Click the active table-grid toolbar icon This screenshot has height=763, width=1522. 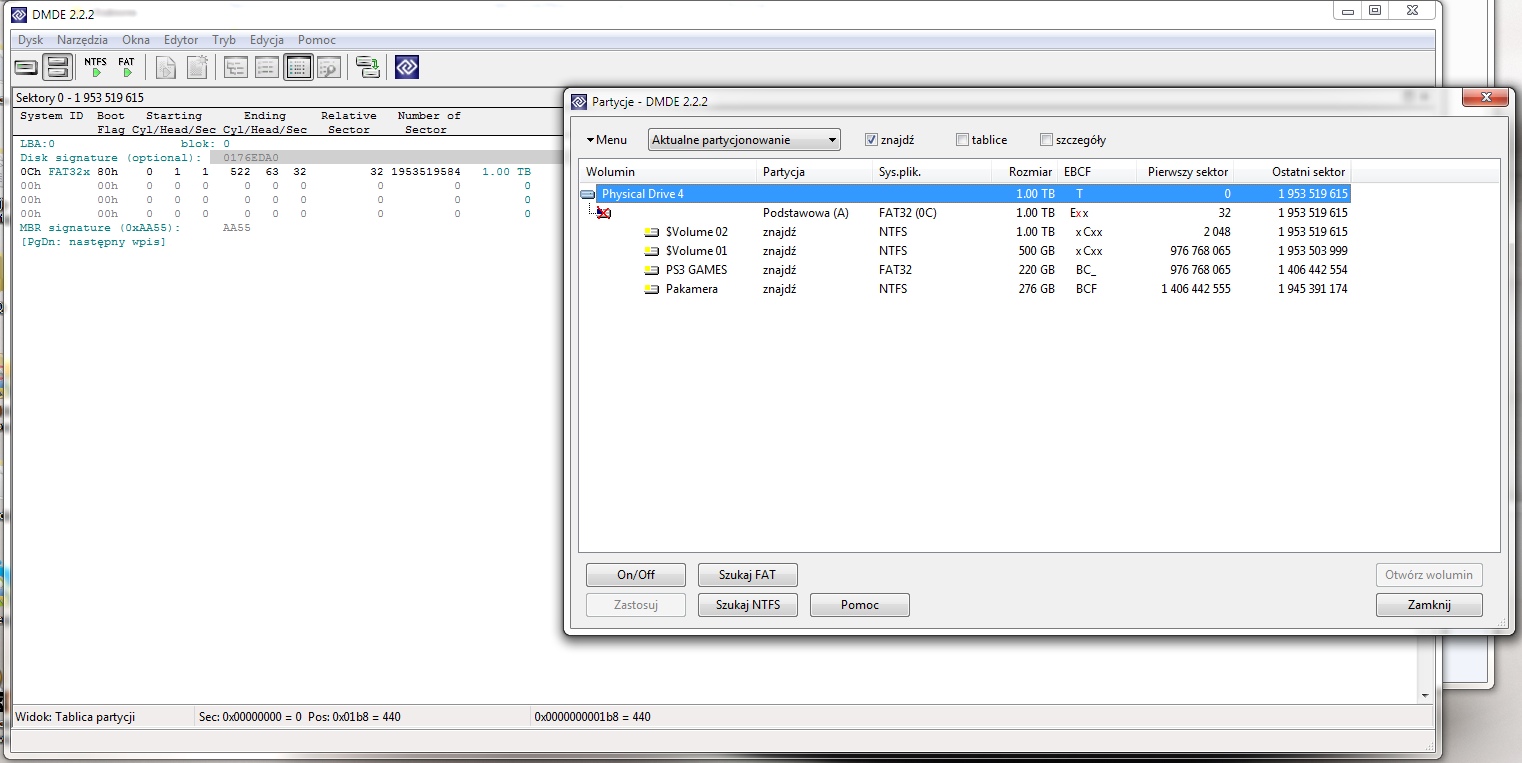tap(298, 68)
